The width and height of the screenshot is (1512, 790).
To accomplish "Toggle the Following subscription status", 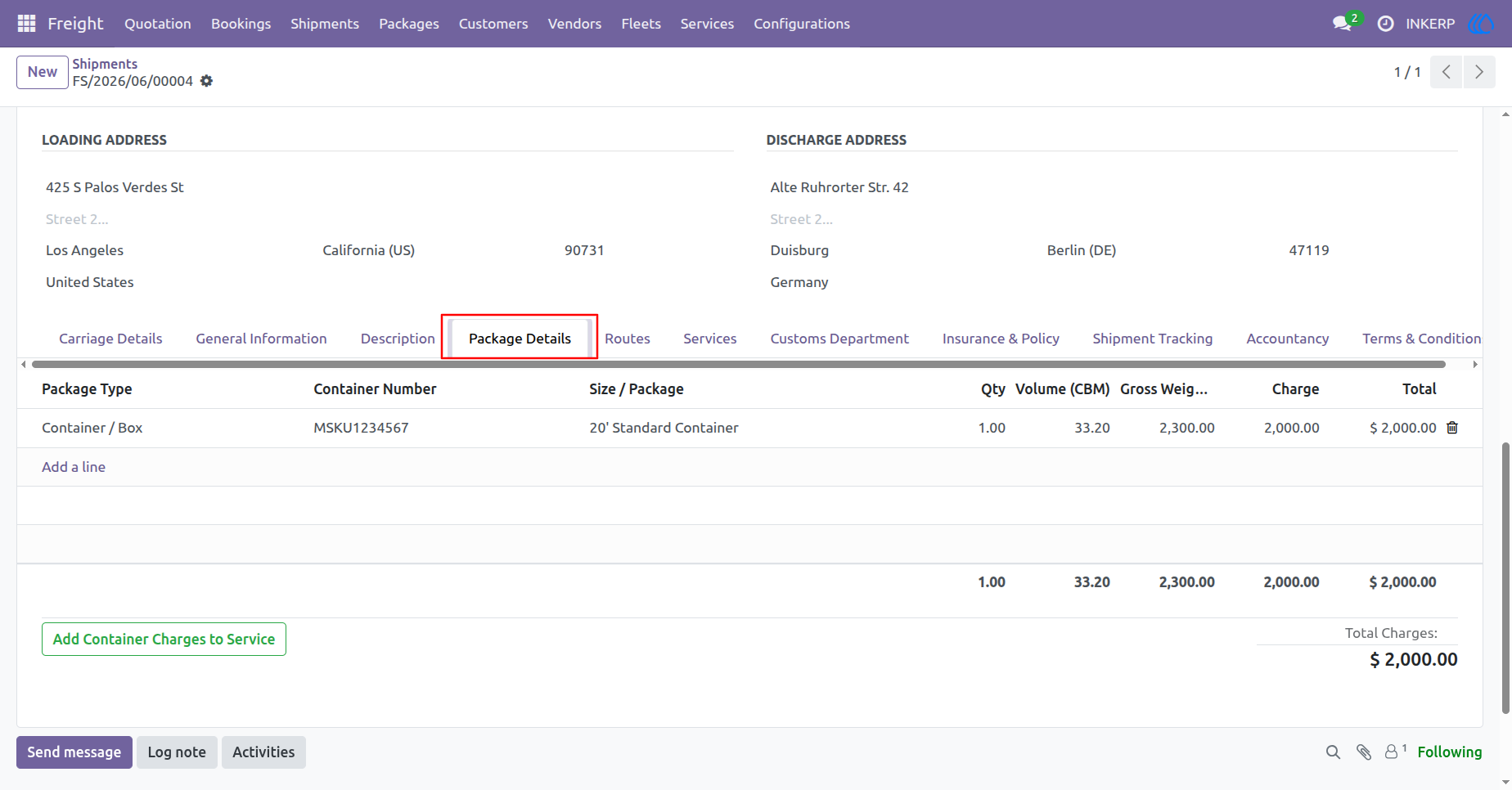I will click(x=1449, y=752).
